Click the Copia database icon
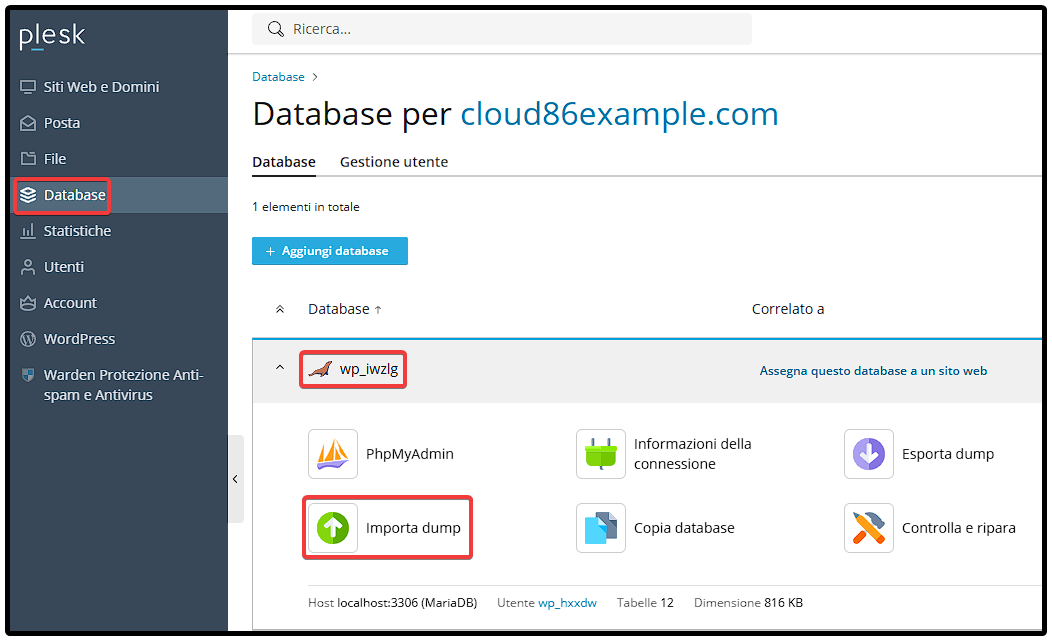 click(600, 528)
